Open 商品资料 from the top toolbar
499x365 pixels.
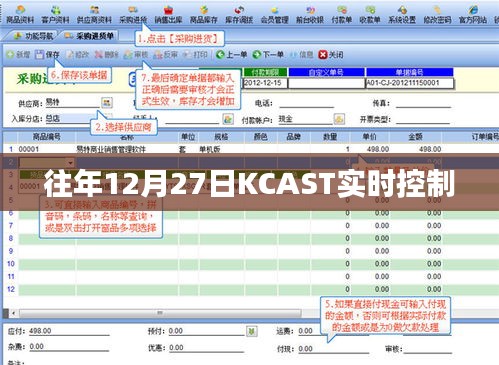(20, 14)
